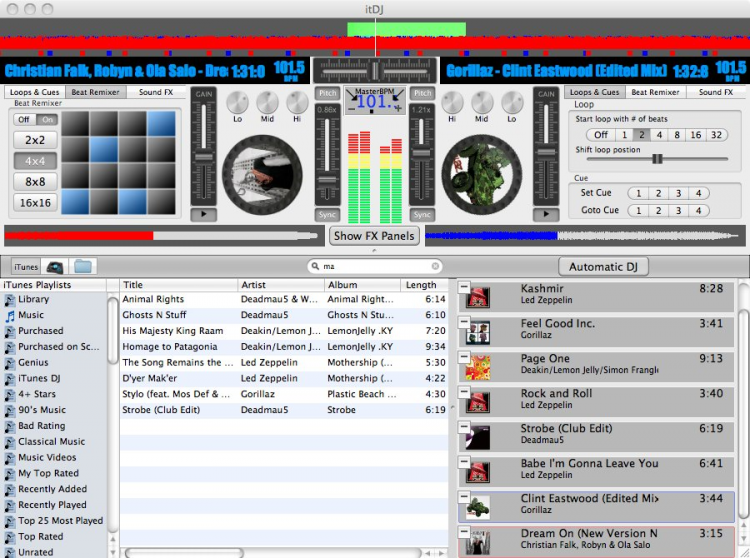Set Cue point 3
The image size is (750, 558).
[x=678, y=193]
